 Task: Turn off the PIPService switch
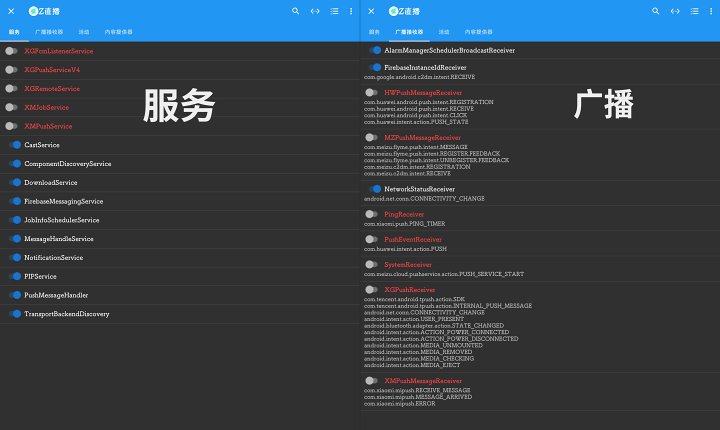tap(15, 277)
